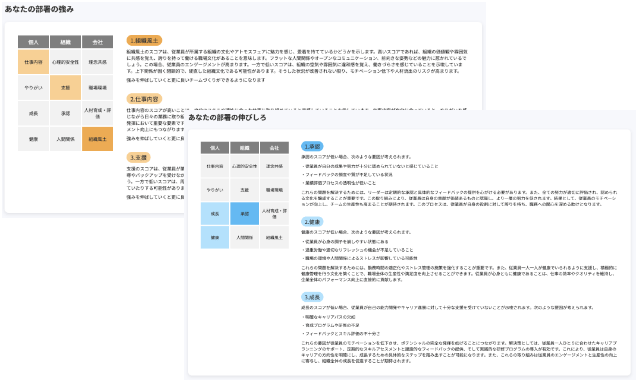Viewport: 638px width, 382px height.
Task: Click the blue 2.健康 badge
Action: [x=312, y=222]
